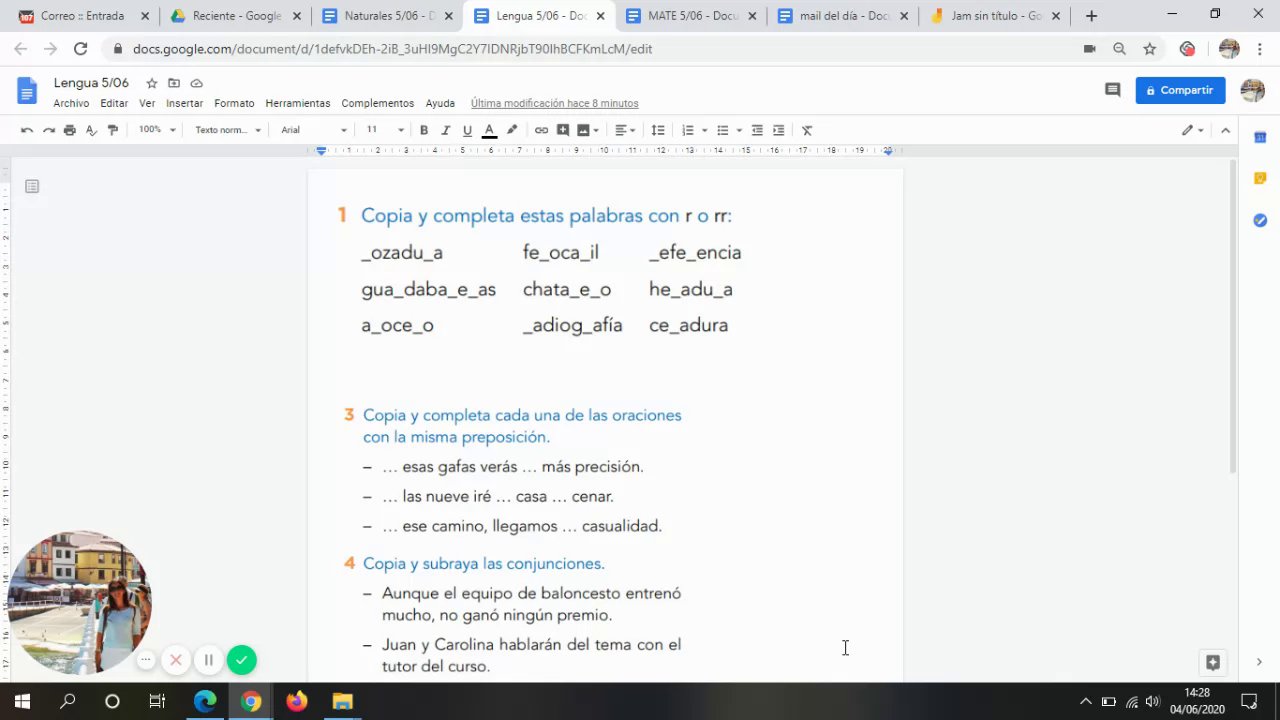Bookmark this page with star
This screenshot has height=720, width=1280.
pos(1150,48)
